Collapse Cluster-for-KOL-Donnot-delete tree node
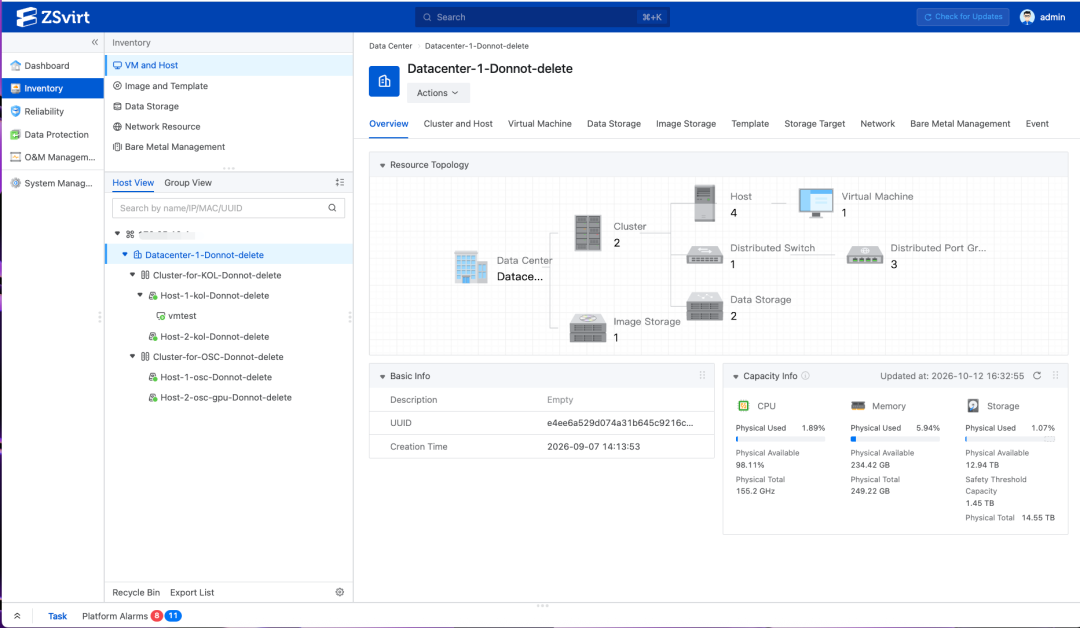Screen dimensions: 1080x628 click(132, 275)
